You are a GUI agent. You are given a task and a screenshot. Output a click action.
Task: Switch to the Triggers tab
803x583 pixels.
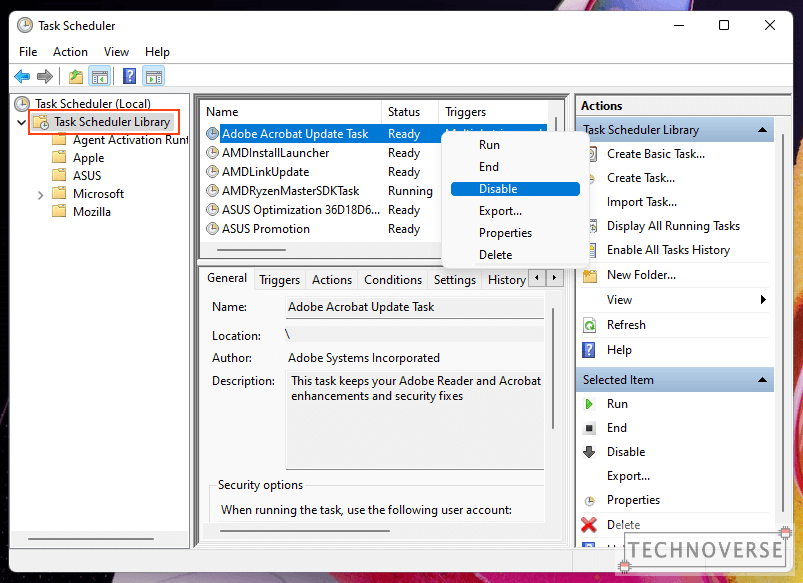click(280, 280)
